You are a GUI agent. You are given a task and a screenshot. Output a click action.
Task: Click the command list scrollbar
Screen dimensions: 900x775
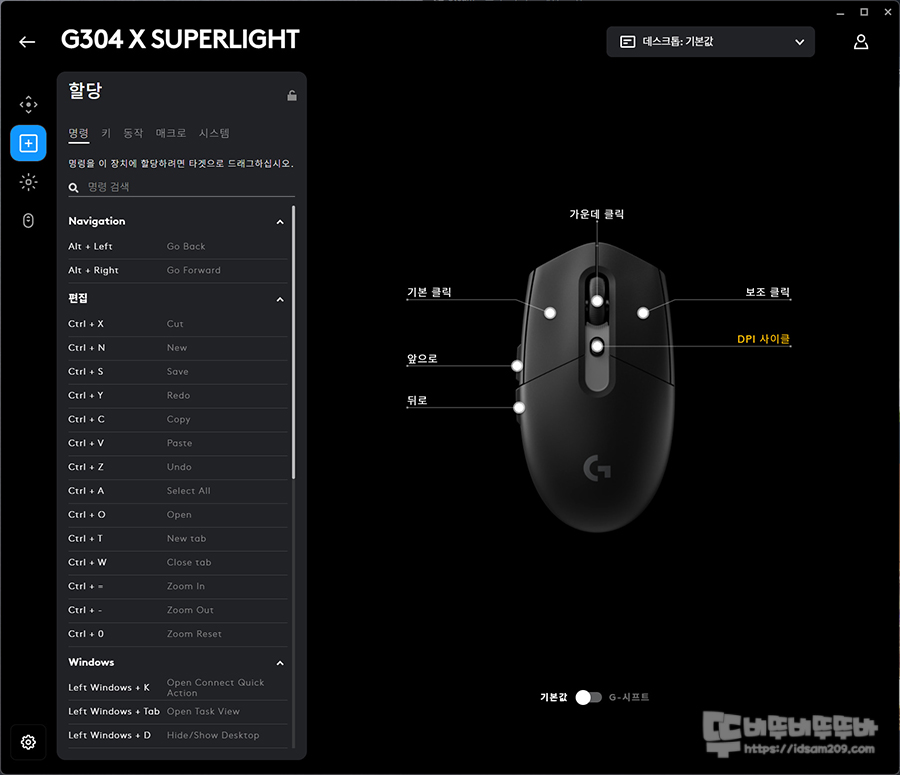point(293,342)
